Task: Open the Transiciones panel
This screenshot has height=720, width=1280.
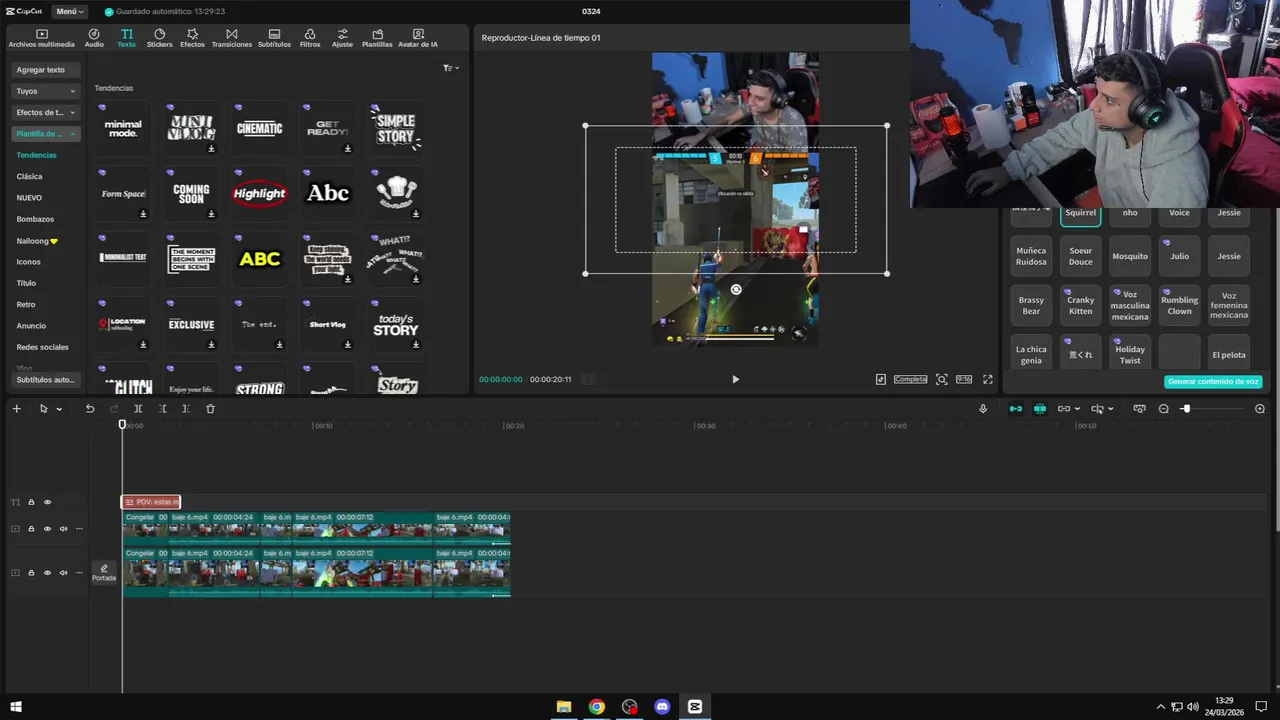Action: (232, 38)
